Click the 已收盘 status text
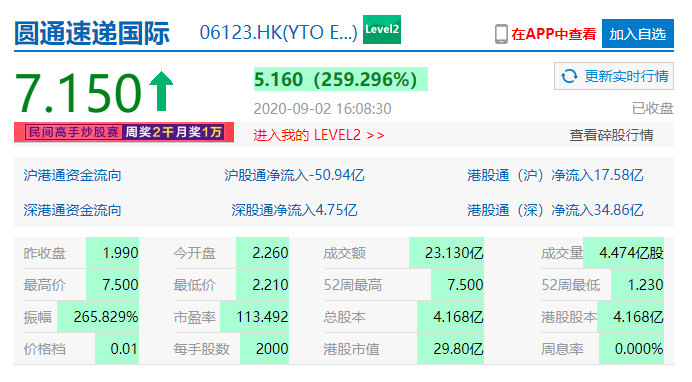 (652, 108)
